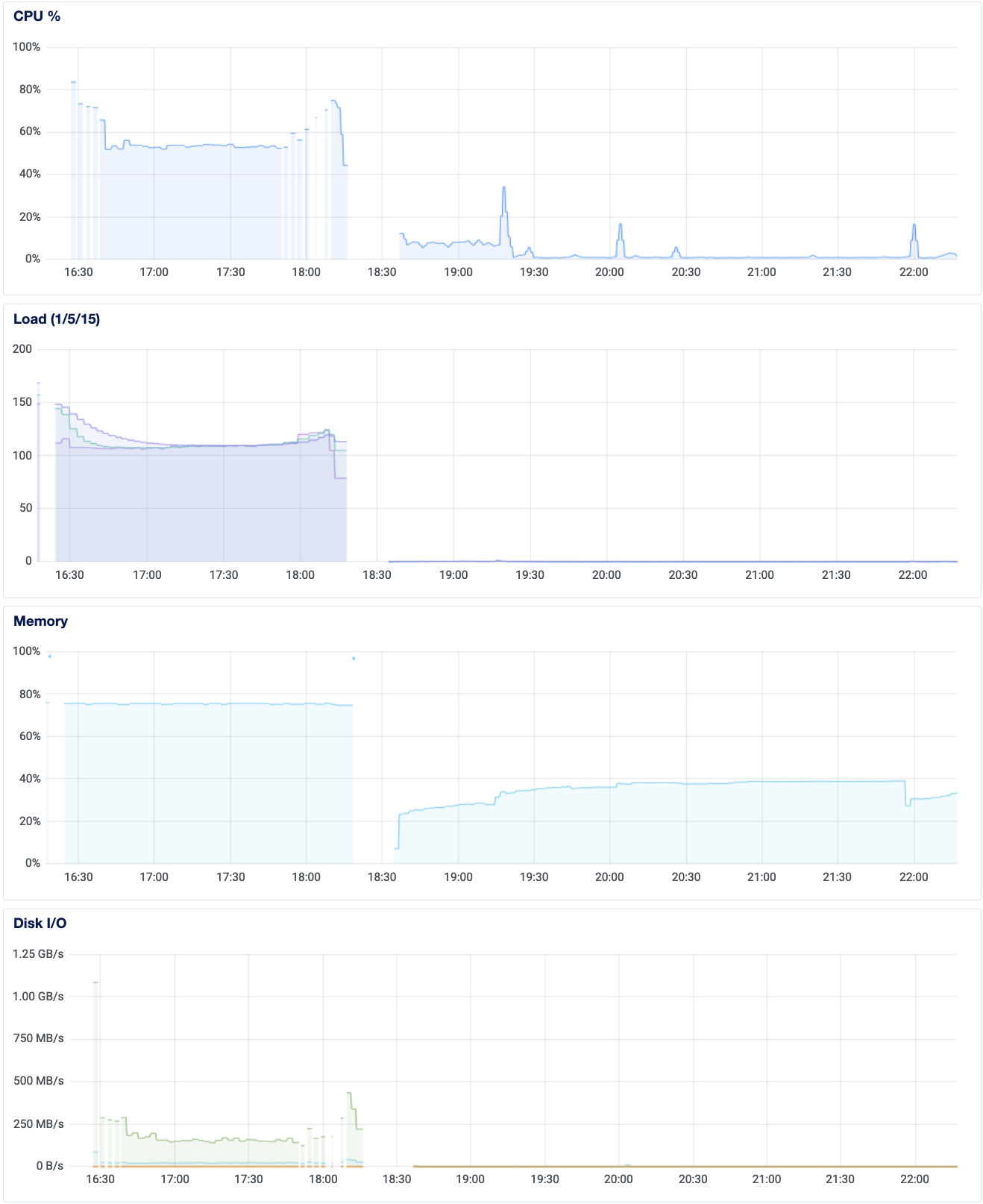
Task: Click the 21:00 time label under Load chart
Action: pyautogui.click(x=759, y=575)
